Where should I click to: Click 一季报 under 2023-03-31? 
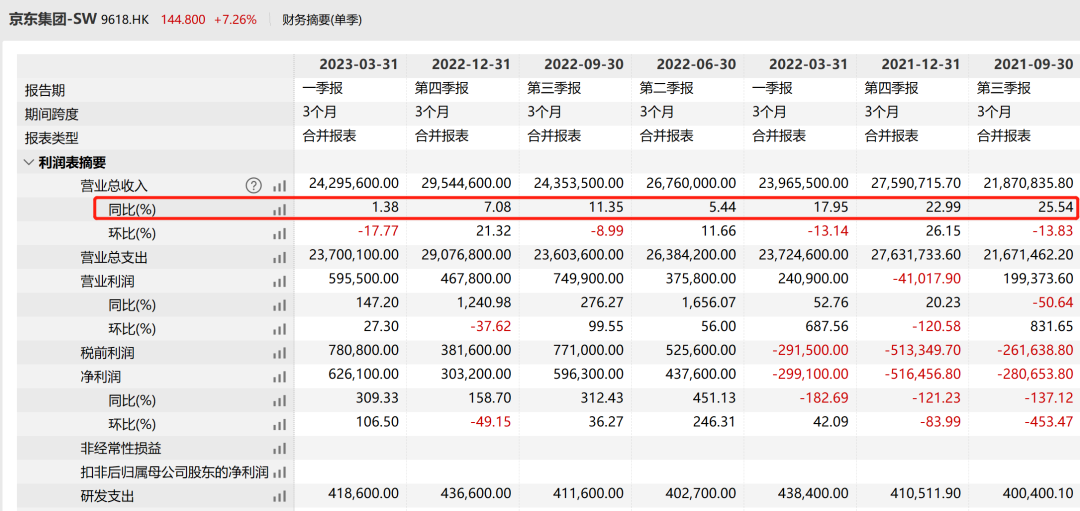pyautogui.click(x=322, y=88)
